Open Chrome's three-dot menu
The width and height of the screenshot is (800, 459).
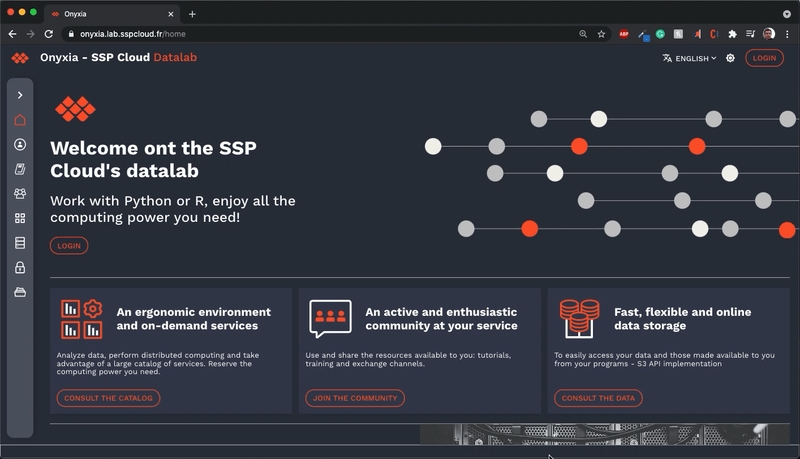[x=788, y=33]
